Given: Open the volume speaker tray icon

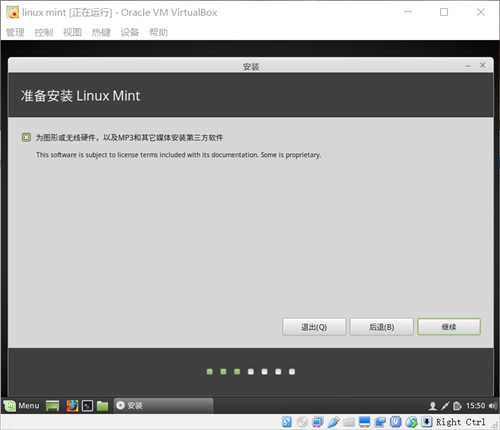Looking at the screenshot, I should [492, 406].
